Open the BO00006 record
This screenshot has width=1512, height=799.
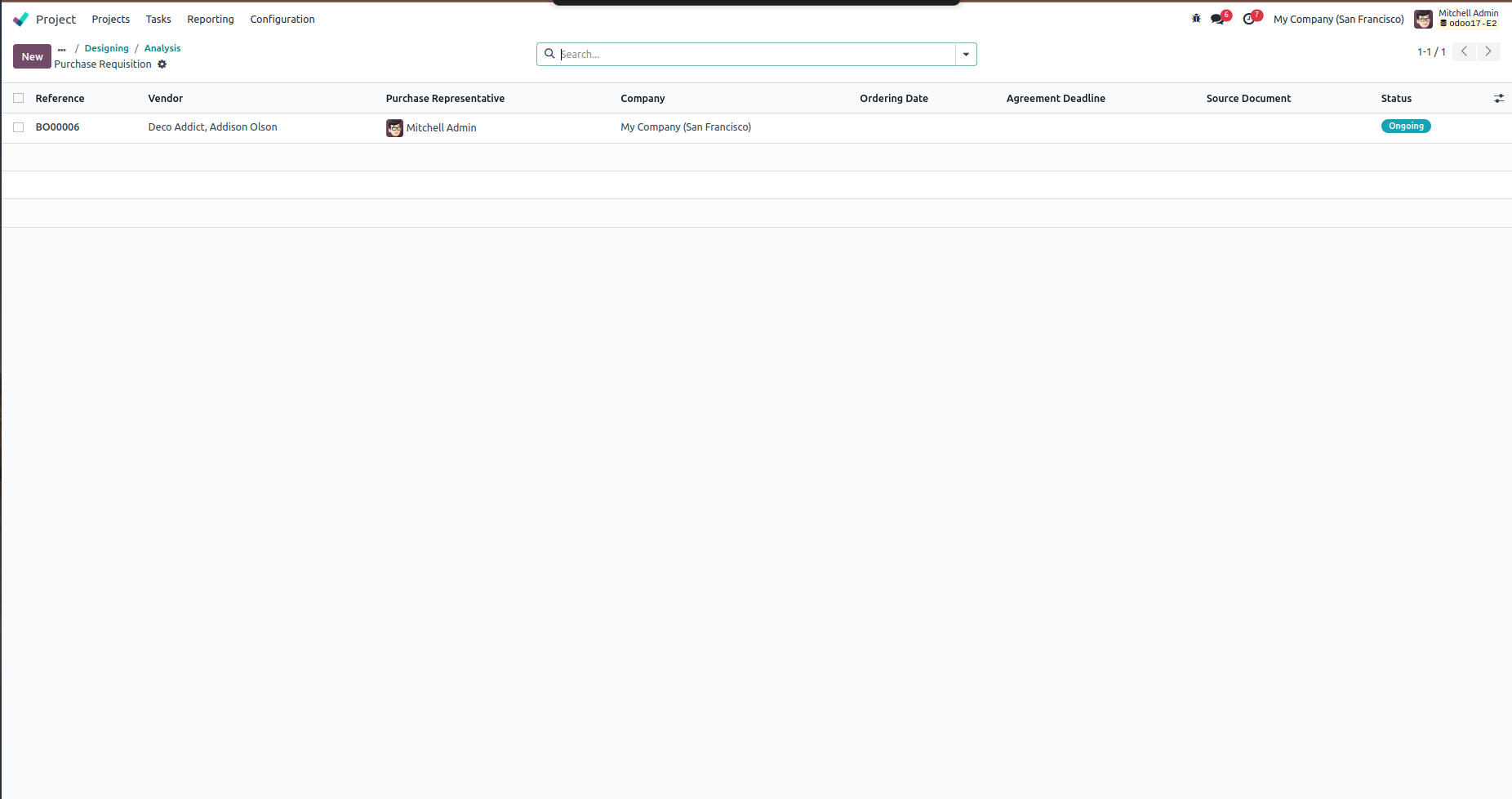57,127
